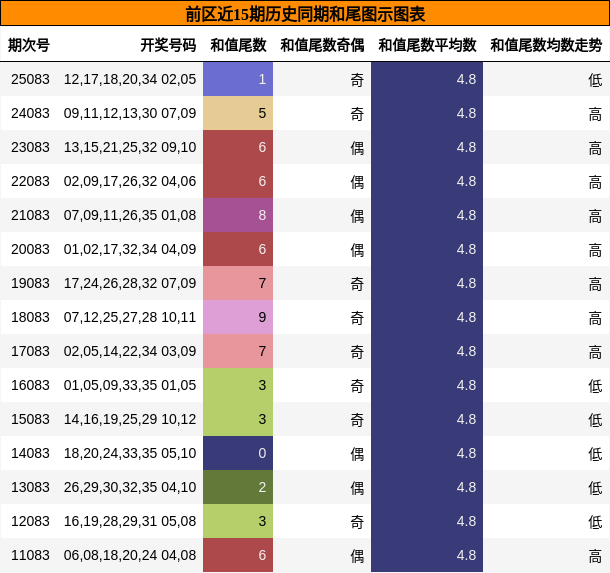Screen dimensions: 610x573
Task: Click the title 前区近15期历史同期和尾图示图表
Action: (305, 14)
